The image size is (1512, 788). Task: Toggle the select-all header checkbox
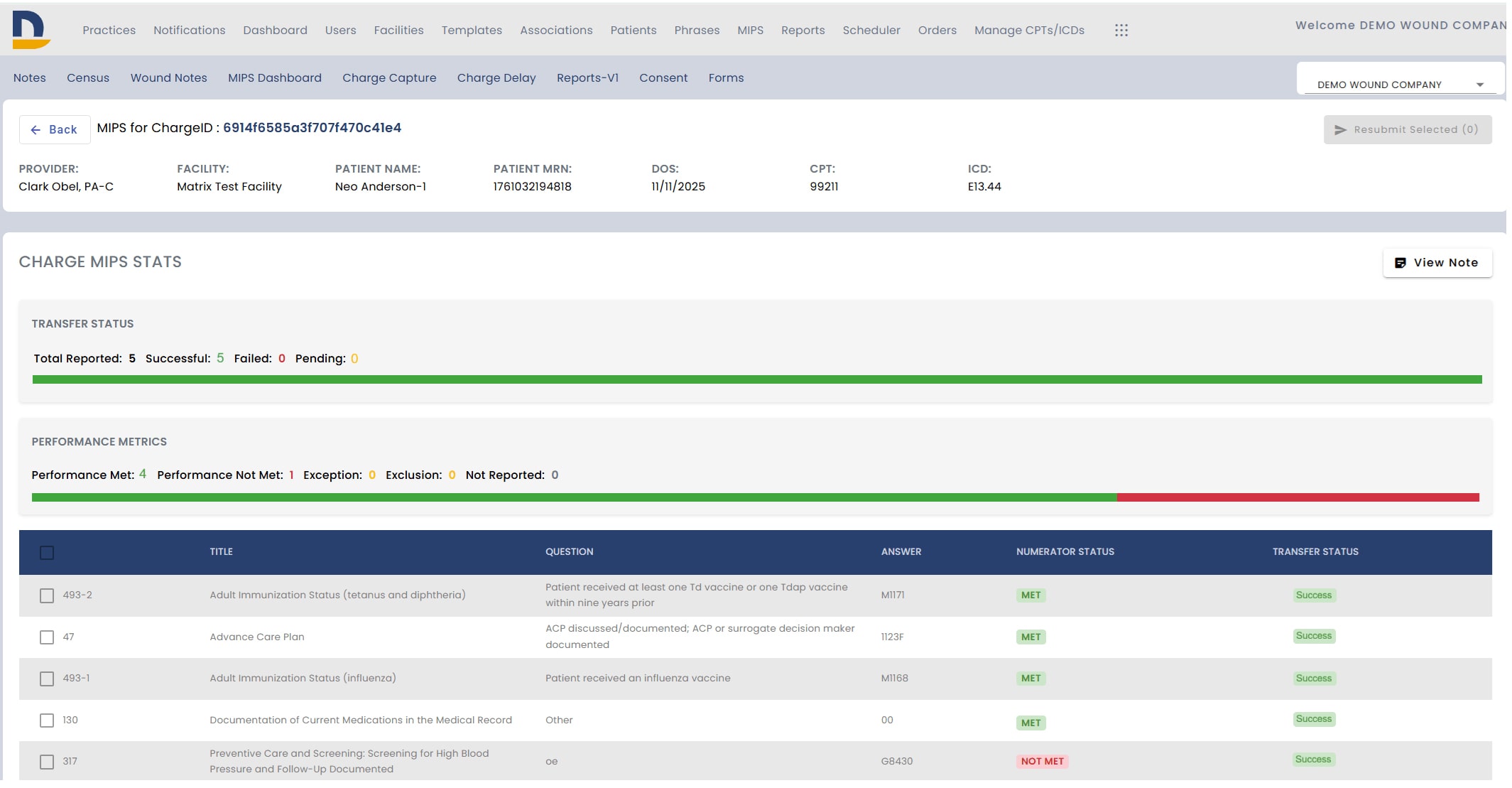pos(47,552)
